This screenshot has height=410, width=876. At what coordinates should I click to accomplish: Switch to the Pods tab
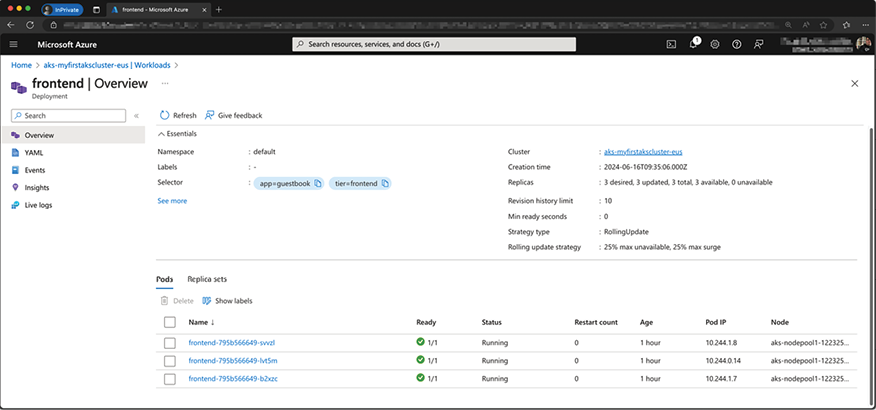(164, 279)
